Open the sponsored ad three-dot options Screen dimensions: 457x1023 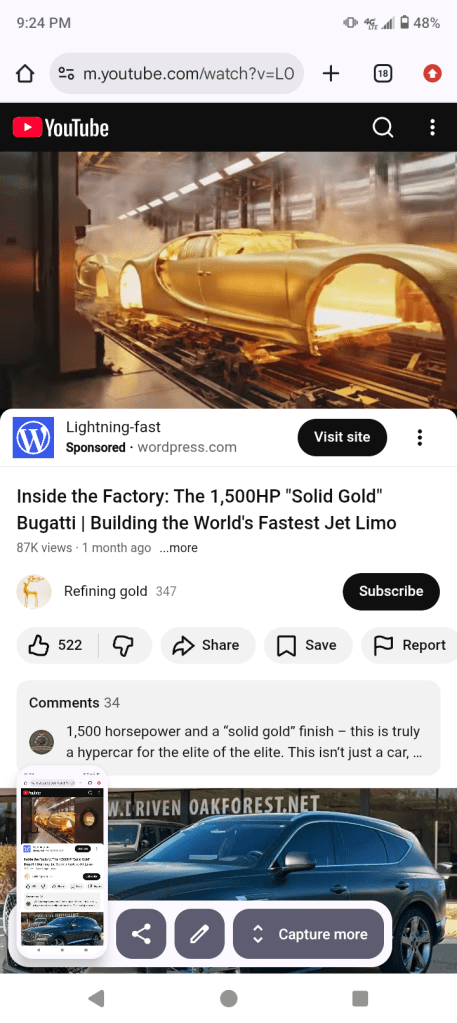click(420, 438)
